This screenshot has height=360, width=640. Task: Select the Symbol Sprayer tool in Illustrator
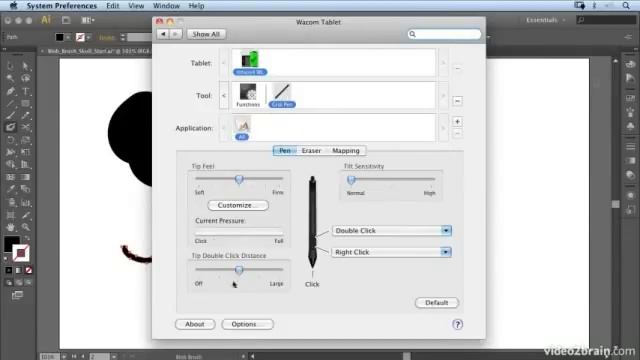point(11,202)
